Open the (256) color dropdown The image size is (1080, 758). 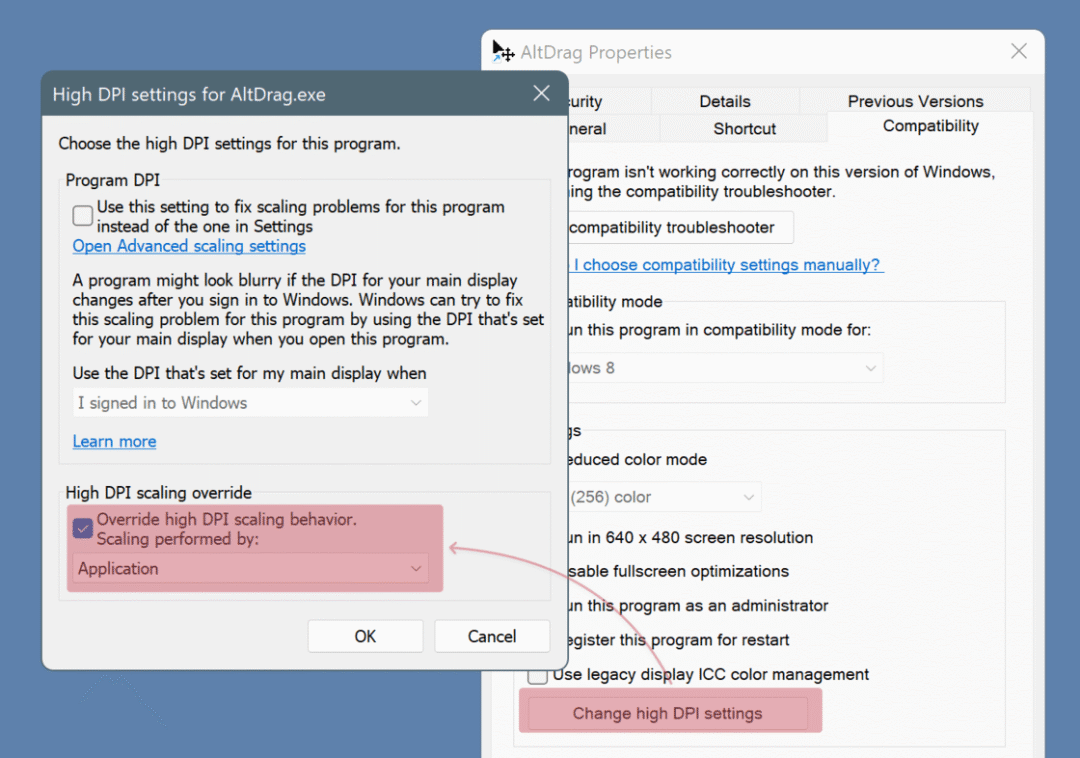(x=665, y=497)
